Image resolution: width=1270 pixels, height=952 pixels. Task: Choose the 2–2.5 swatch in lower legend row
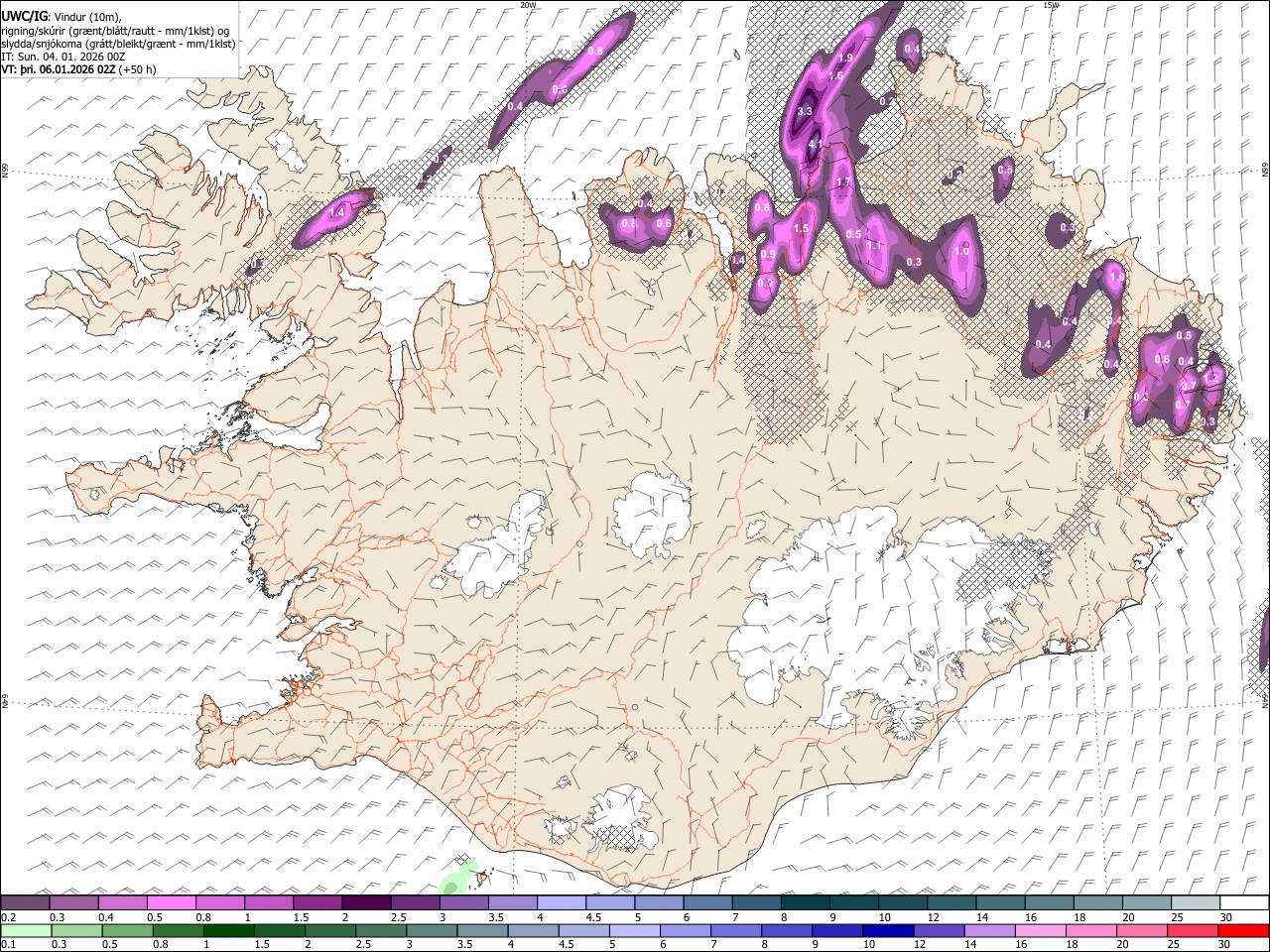tap(331, 930)
